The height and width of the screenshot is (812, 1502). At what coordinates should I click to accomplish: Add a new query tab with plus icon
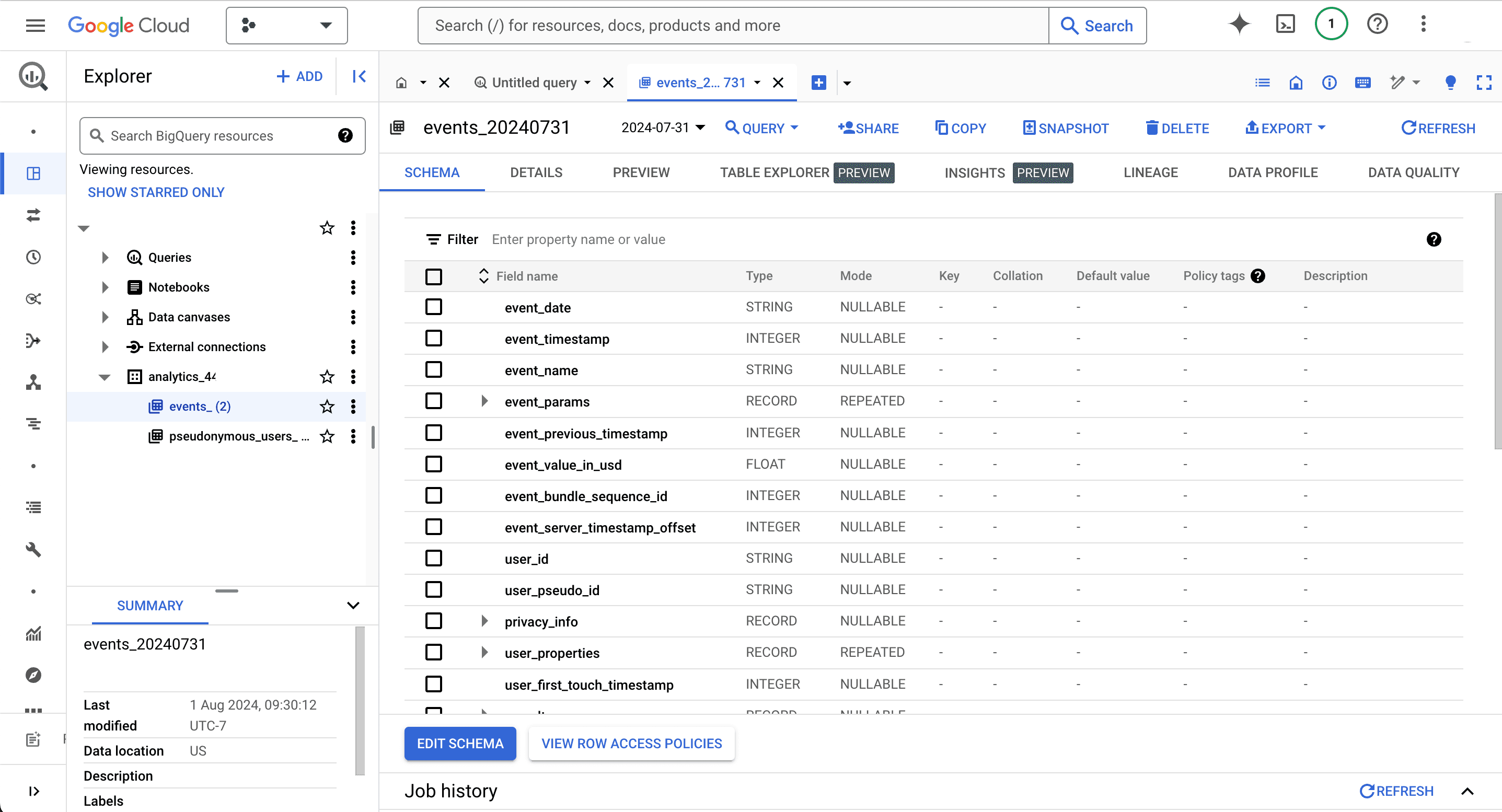[818, 83]
